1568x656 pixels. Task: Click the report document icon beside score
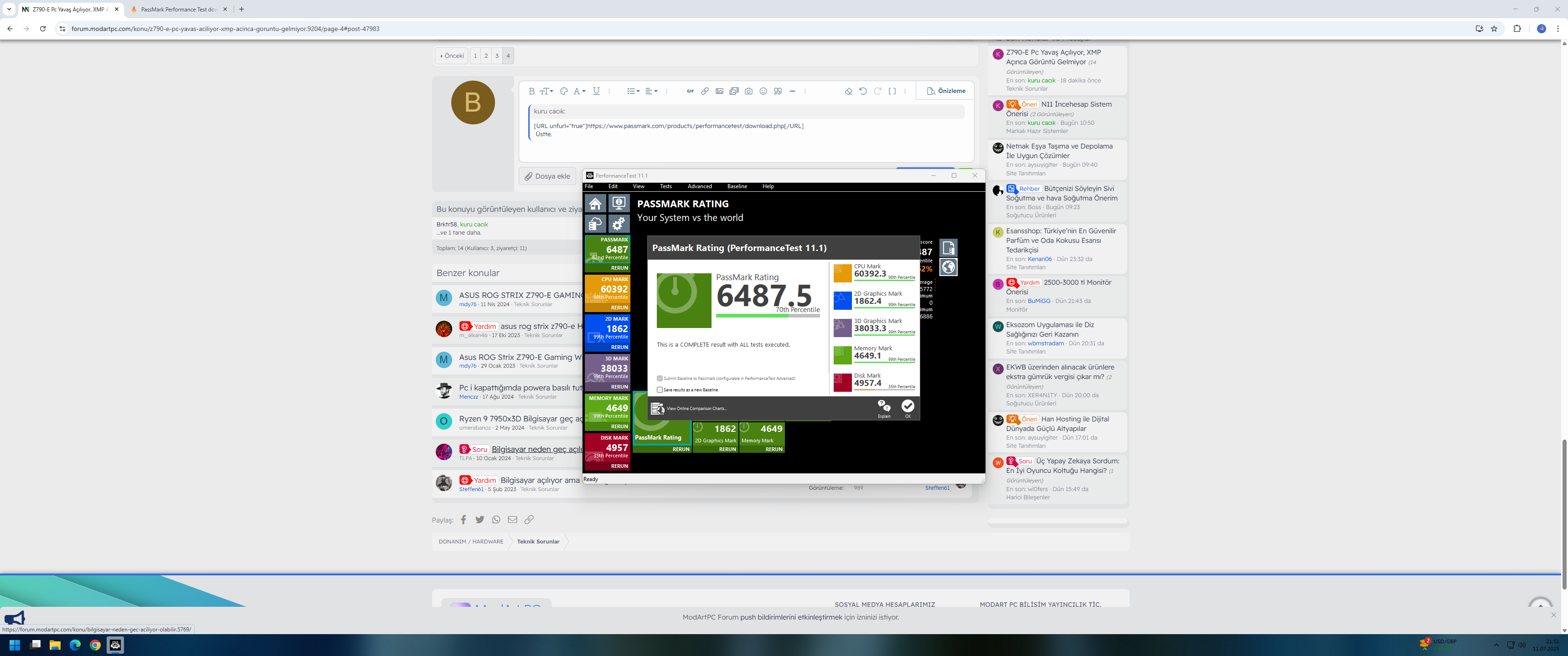pos(949,248)
